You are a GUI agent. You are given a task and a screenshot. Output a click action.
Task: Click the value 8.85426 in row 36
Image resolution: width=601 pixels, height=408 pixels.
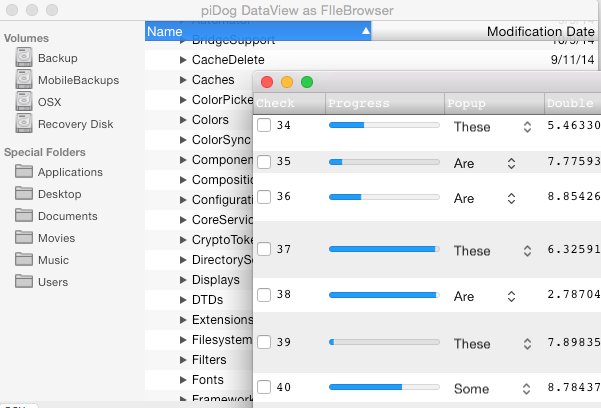(574, 196)
